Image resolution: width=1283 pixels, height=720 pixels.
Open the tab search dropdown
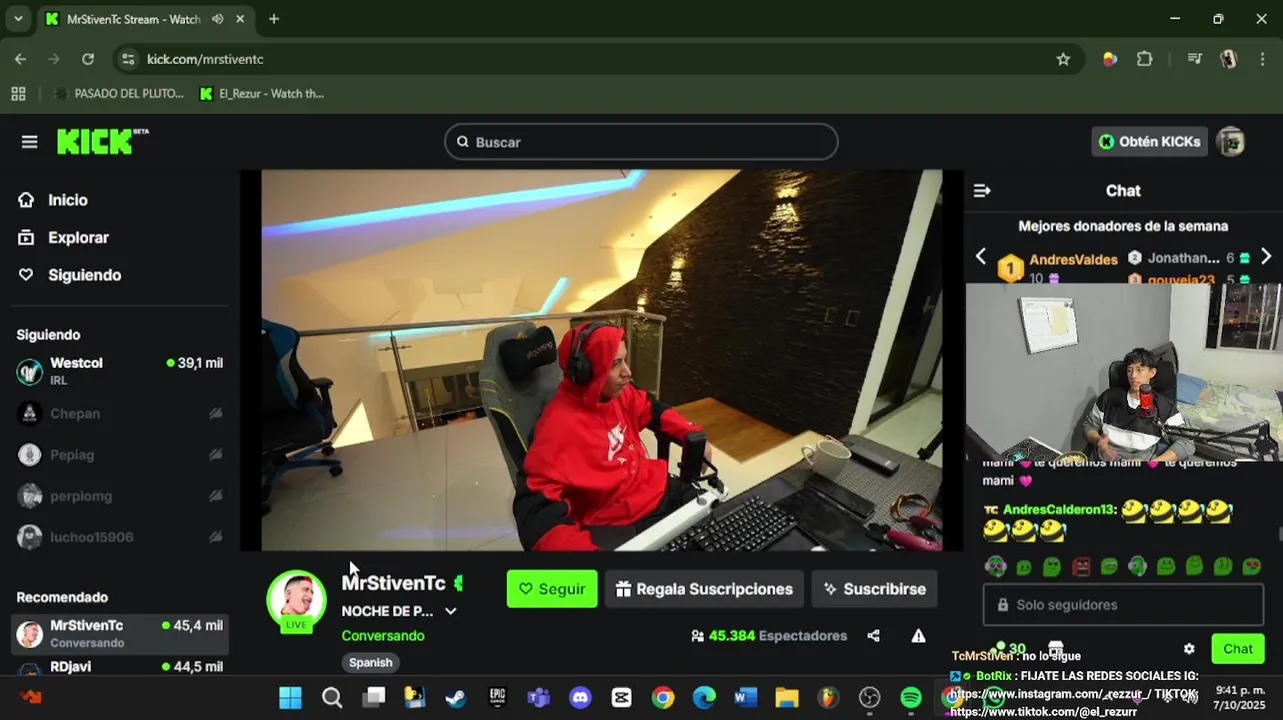pyautogui.click(x=18, y=19)
